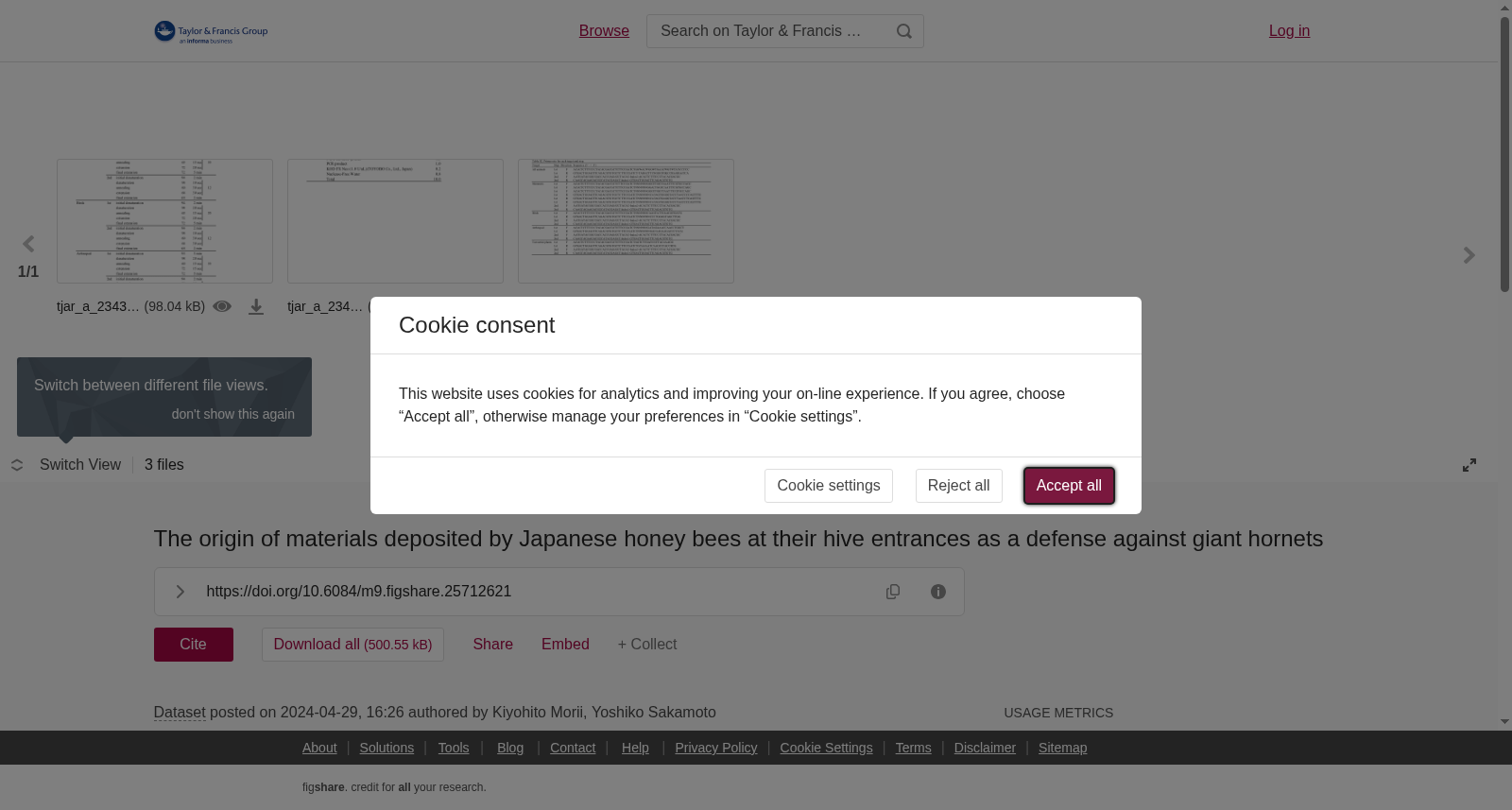Image resolution: width=1512 pixels, height=810 pixels.
Task: Open footer Solutions link
Action: pyautogui.click(x=387, y=748)
